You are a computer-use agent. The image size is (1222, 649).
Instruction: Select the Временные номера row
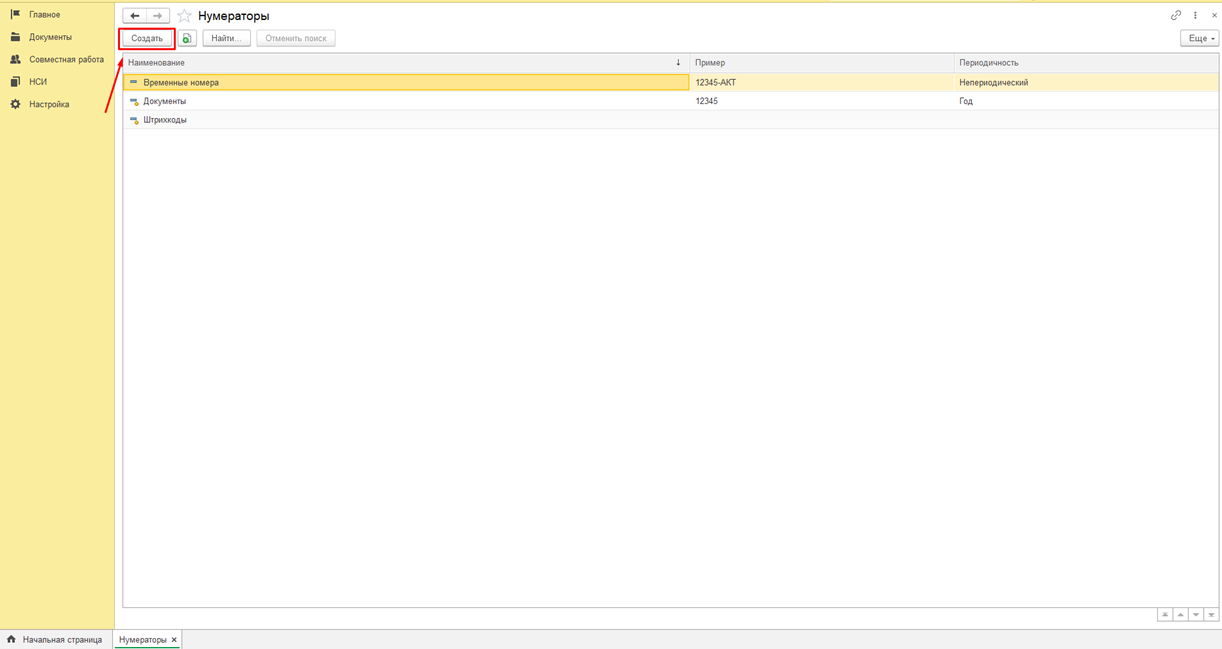(670, 82)
